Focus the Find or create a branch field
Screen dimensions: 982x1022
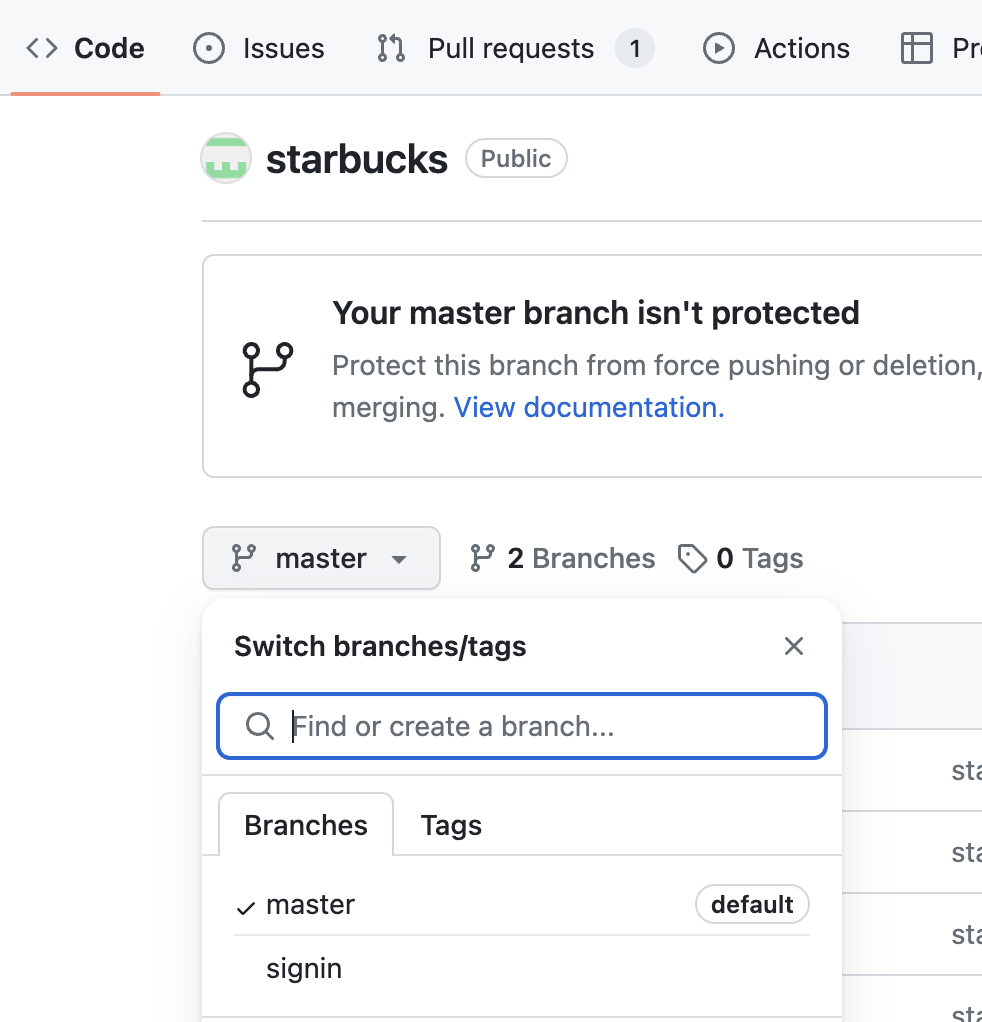point(522,726)
